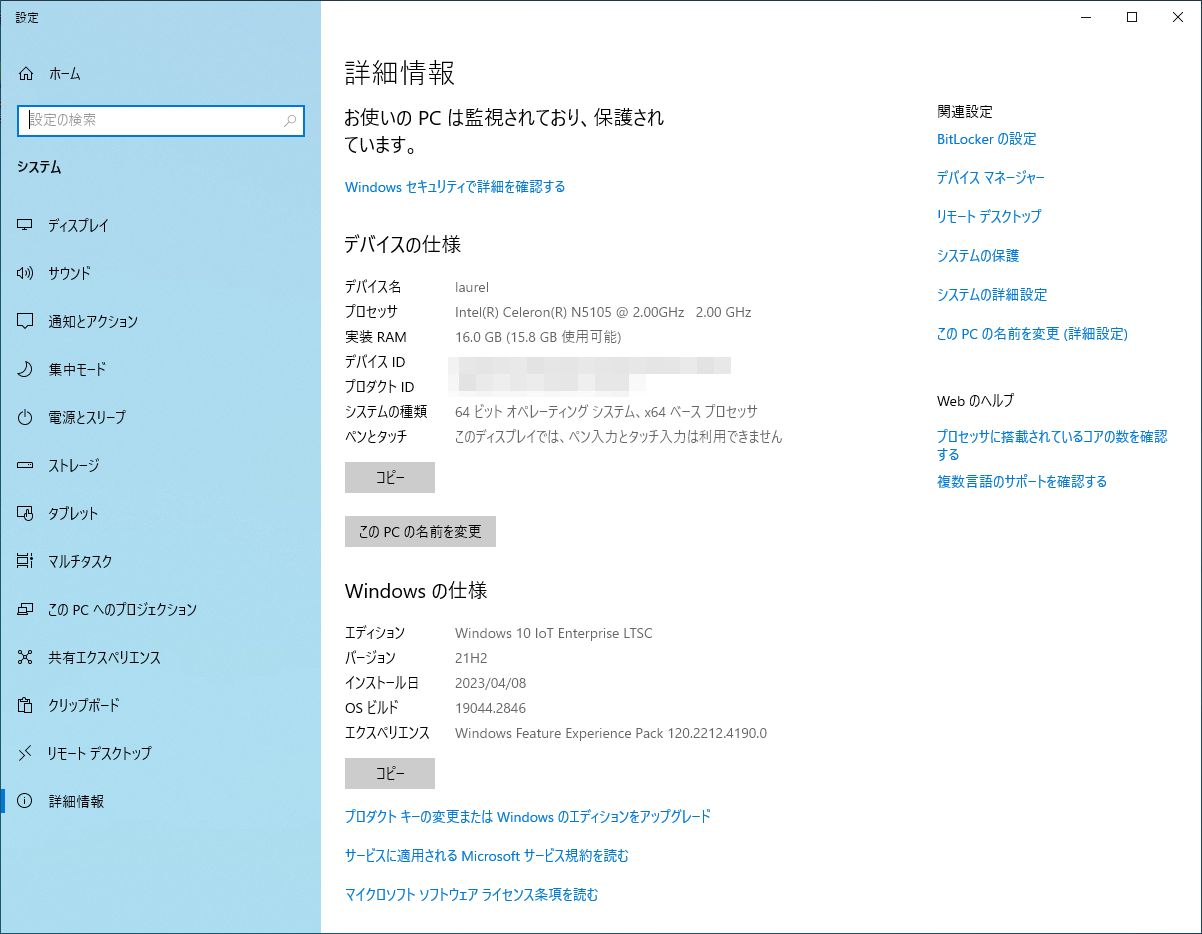Minimize the 設定 window
The width and height of the screenshot is (1202, 934).
[x=1086, y=17]
